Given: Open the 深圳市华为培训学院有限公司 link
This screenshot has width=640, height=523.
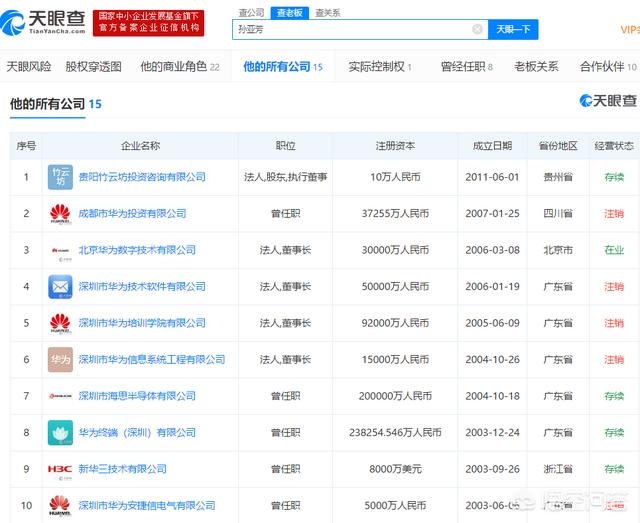Looking at the screenshot, I should point(142,323).
